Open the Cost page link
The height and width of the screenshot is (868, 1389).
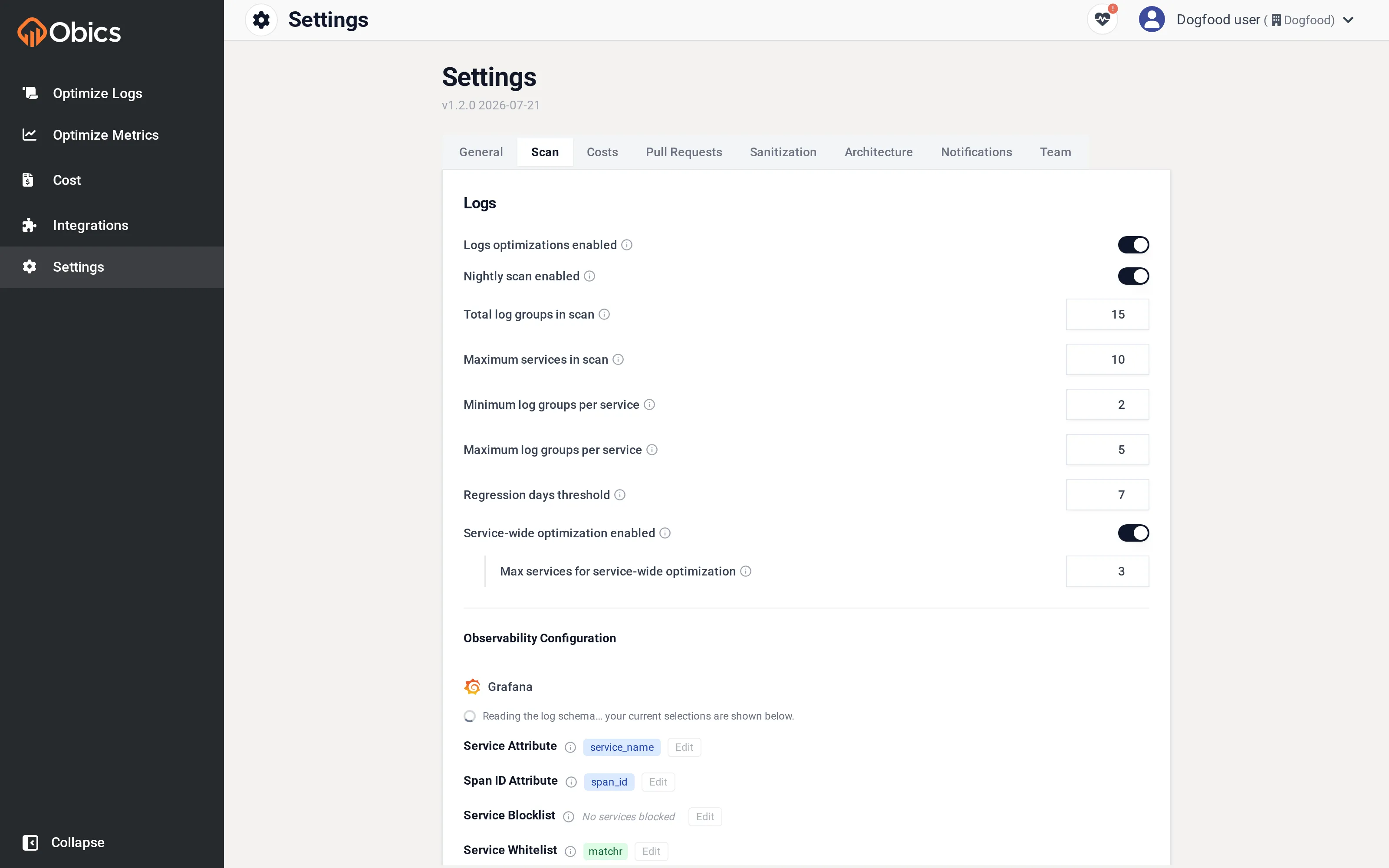click(x=66, y=180)
